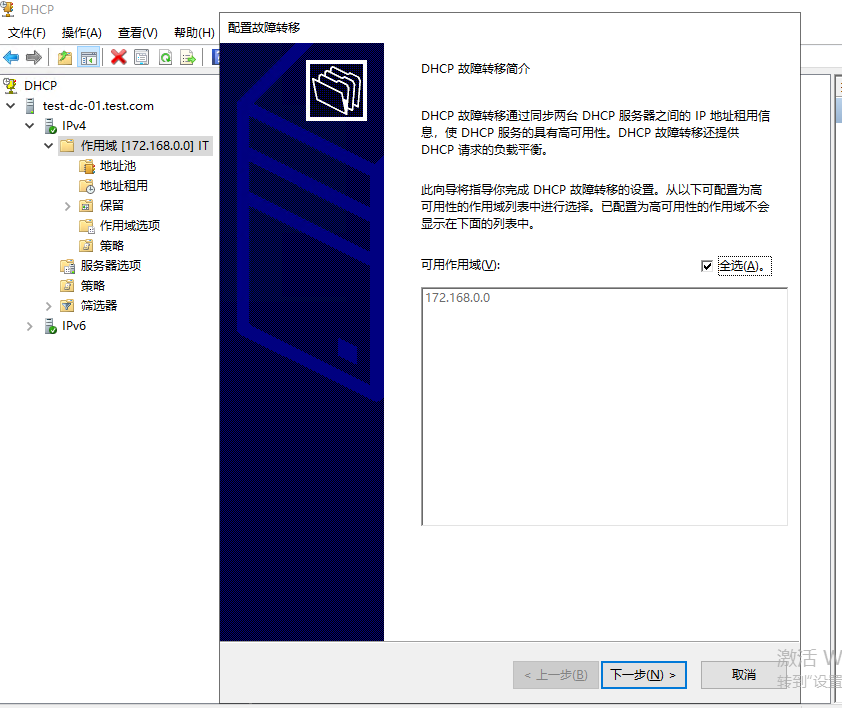The image size is (842, 708).
Task: Click the Up one level folder icon
Action: point(65,57)
